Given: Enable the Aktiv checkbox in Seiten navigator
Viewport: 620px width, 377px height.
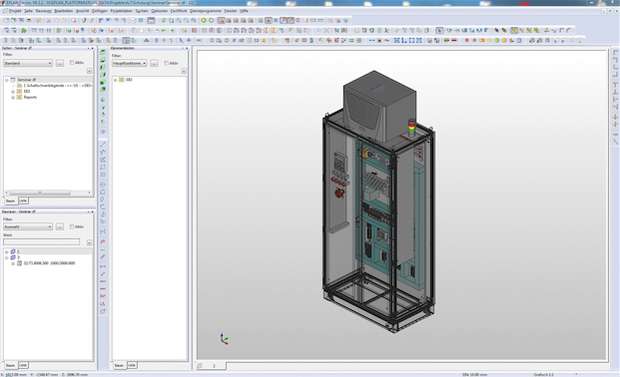Looking at the screenshot, I should click(x=72, y=63).
